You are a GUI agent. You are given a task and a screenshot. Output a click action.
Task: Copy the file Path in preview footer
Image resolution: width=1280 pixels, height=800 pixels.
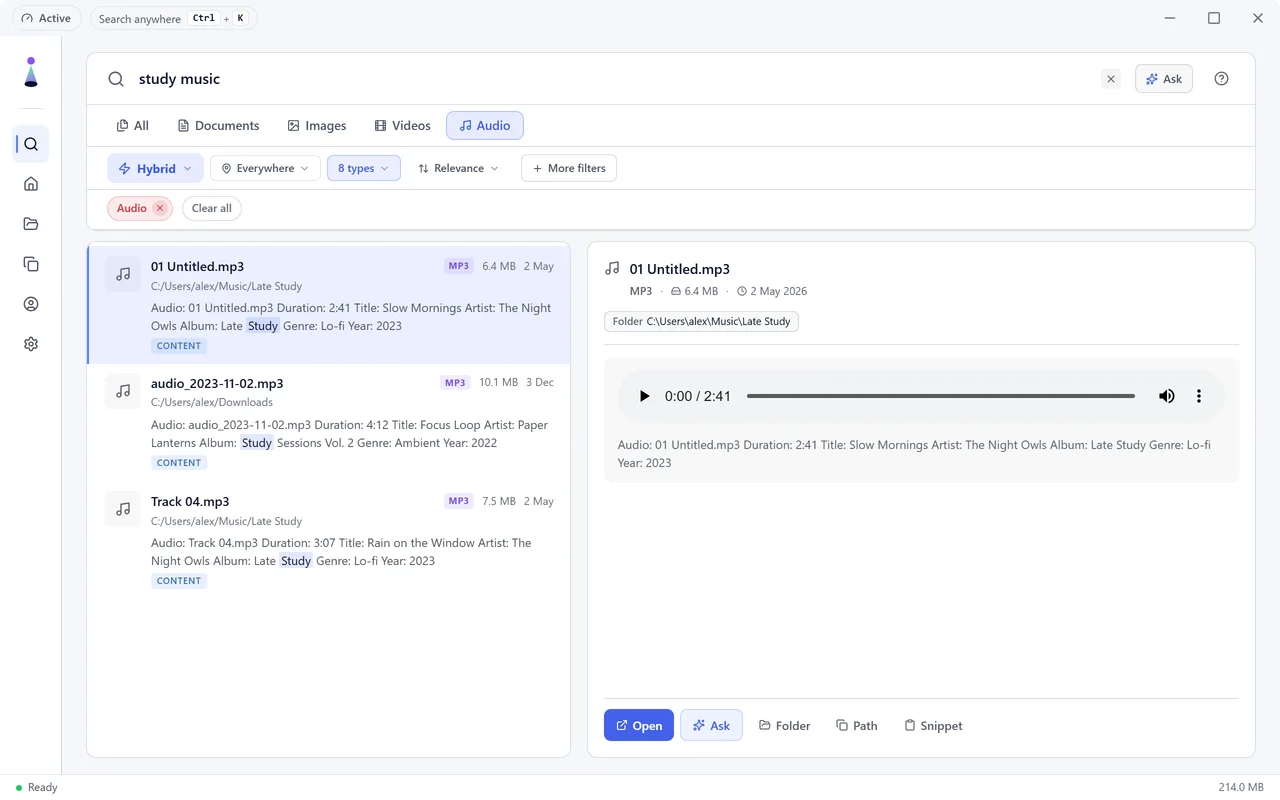click(856, 725)
